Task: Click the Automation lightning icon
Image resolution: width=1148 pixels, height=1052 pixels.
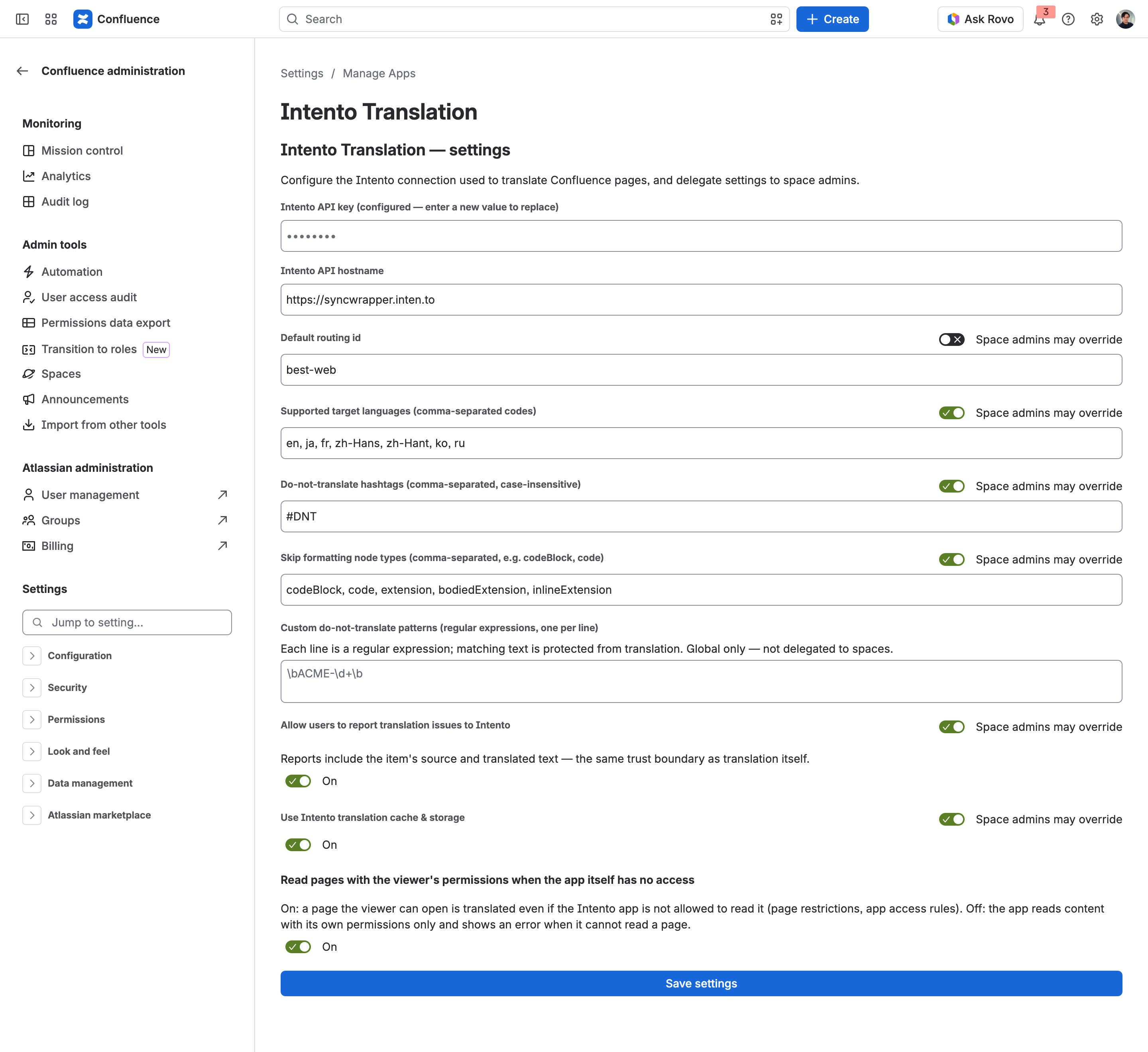Action: [28, 272]
